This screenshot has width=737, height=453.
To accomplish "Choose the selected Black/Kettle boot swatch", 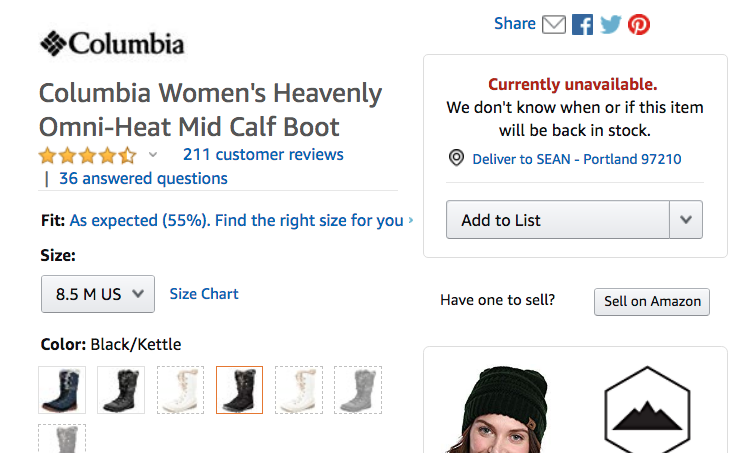I will [240, 390].
